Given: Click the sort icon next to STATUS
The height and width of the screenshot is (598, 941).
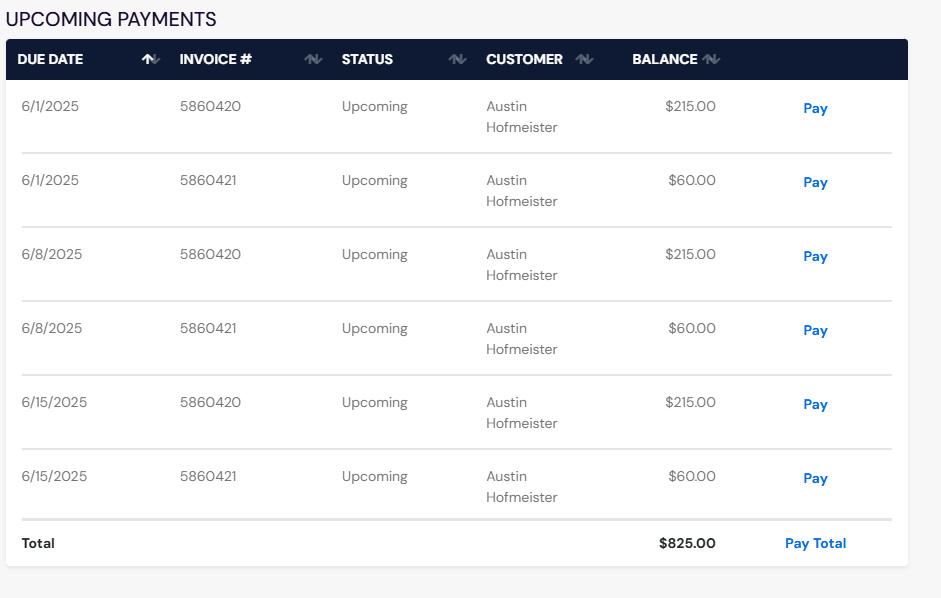Looking at the screenshot, I should [x=457, y=59].
